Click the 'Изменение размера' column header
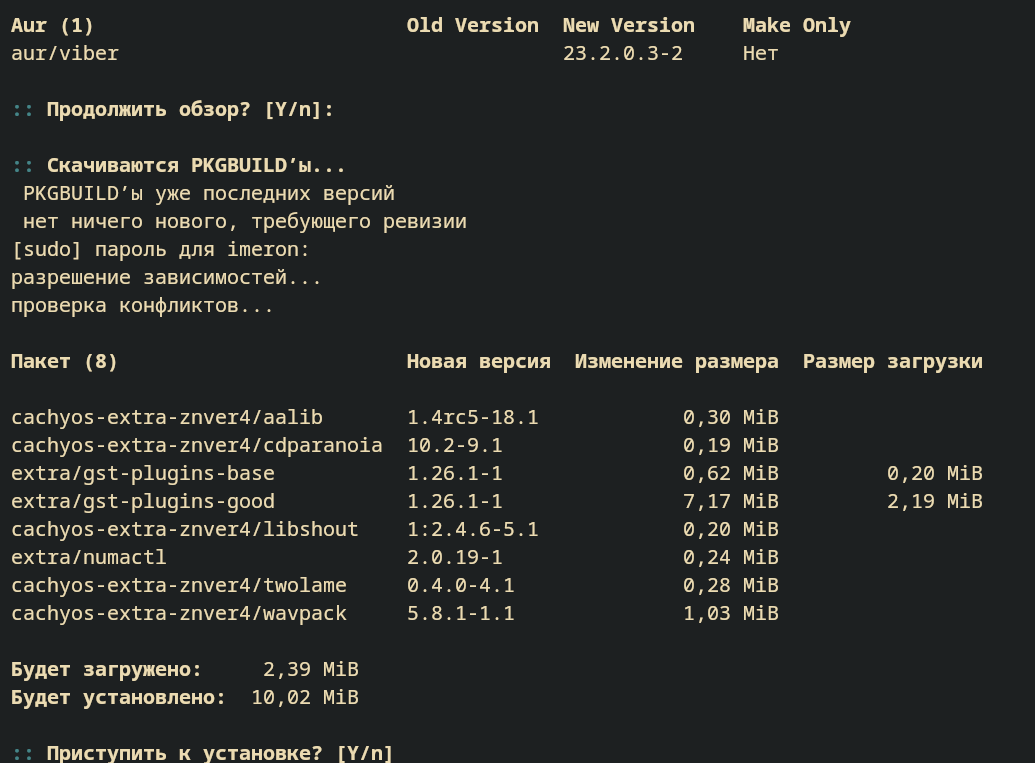 pos(677,362)
